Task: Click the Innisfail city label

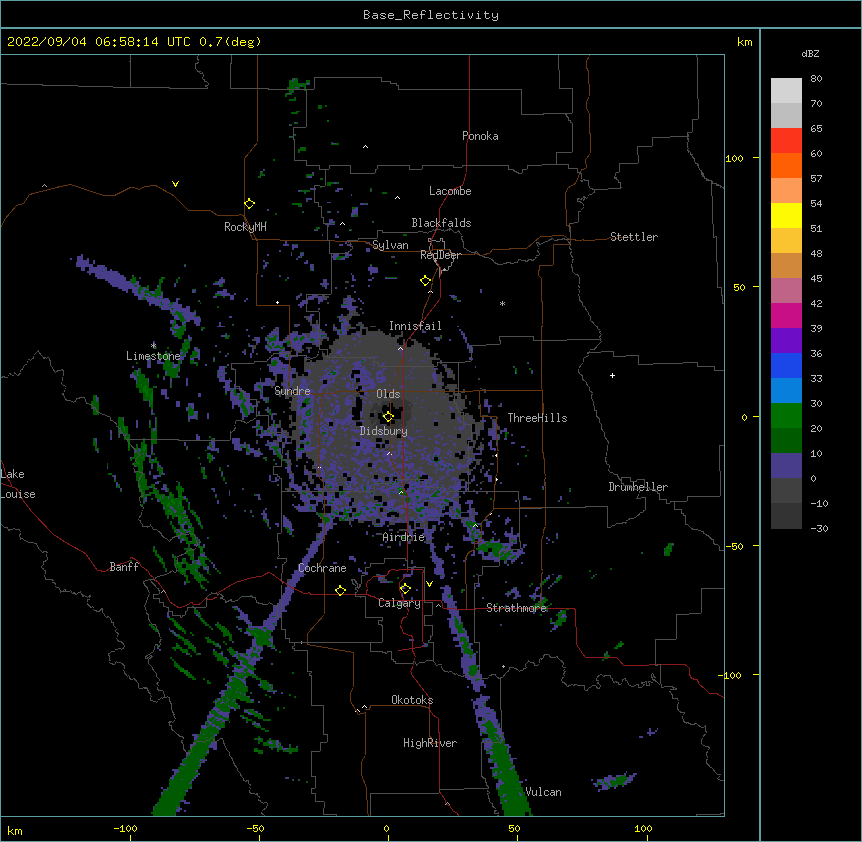Action: 415,326
